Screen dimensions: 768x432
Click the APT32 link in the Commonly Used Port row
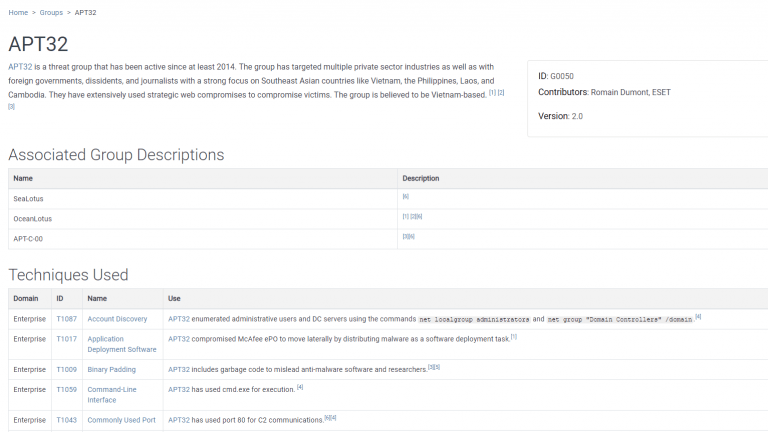[179, 420]
